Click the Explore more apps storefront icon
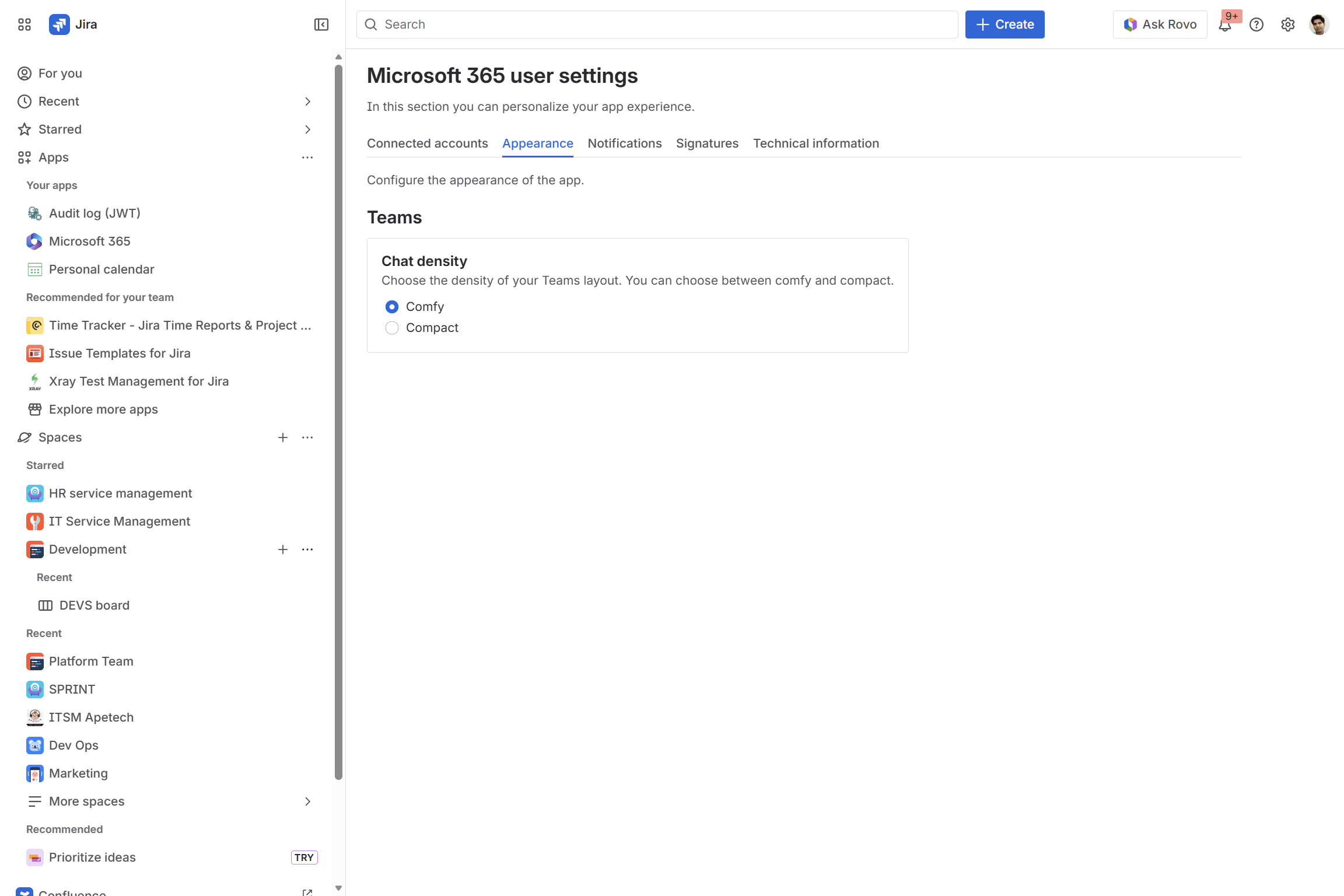Viewport: 1344px width, 896px height. point(35,409)
